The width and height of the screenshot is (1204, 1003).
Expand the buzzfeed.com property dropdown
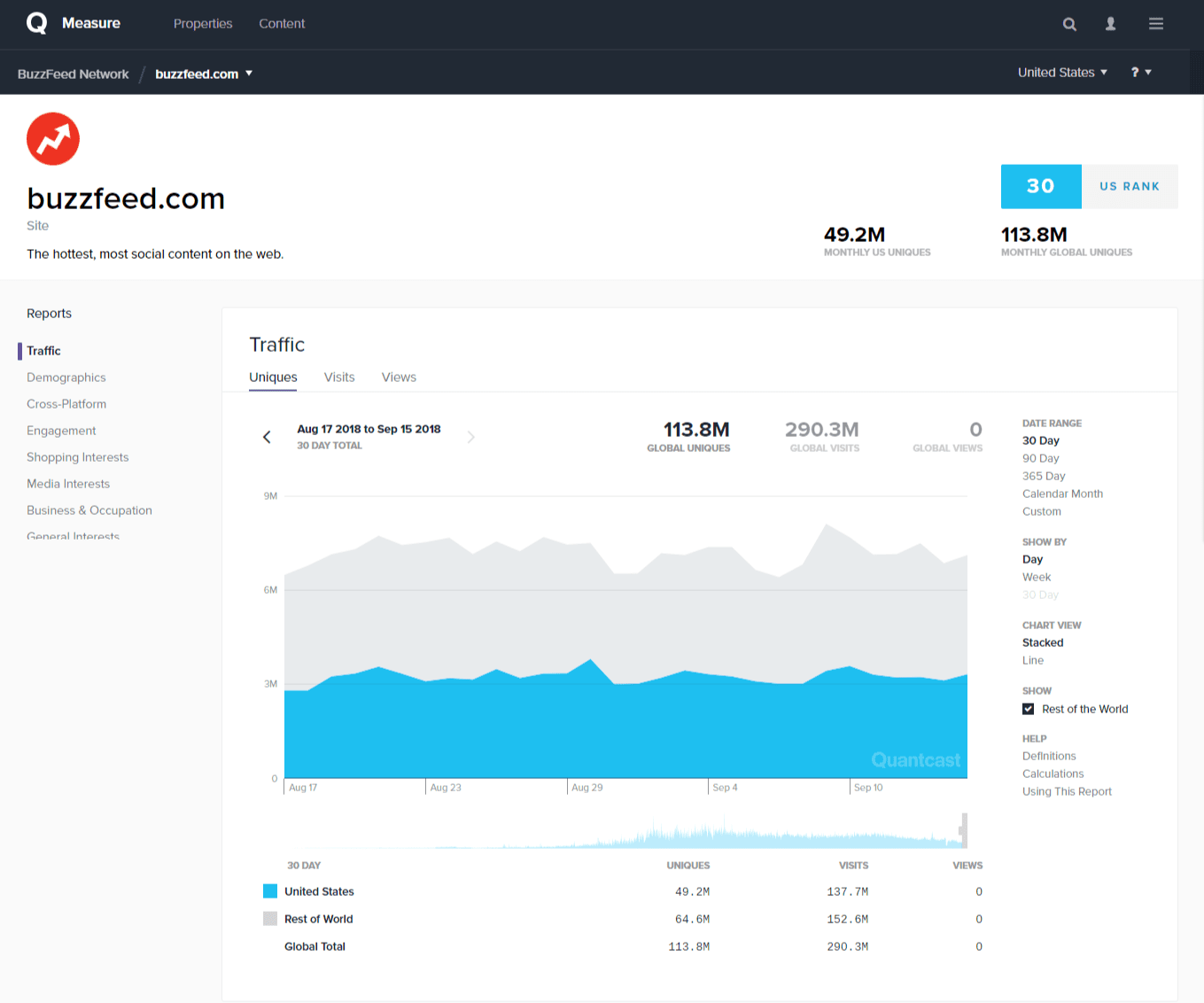tap(204, 74)
